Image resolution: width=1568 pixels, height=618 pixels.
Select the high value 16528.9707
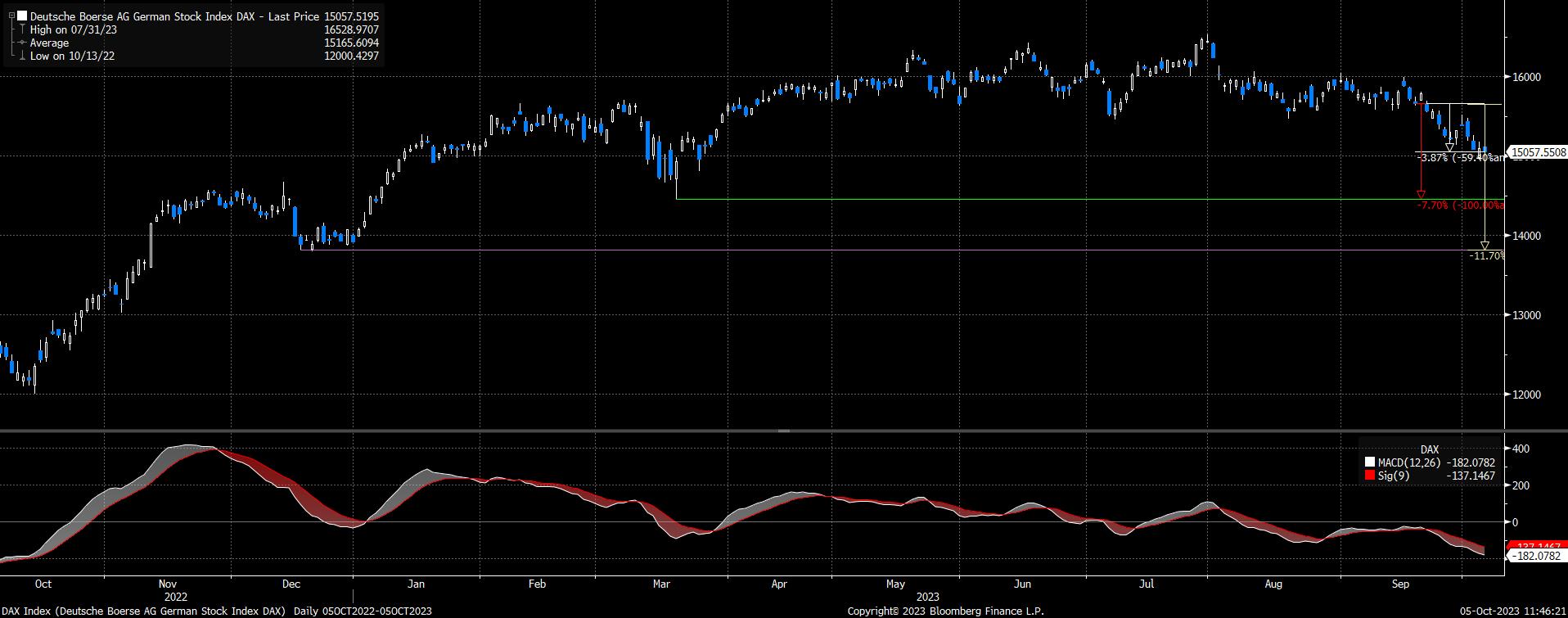tap(352, 29)
